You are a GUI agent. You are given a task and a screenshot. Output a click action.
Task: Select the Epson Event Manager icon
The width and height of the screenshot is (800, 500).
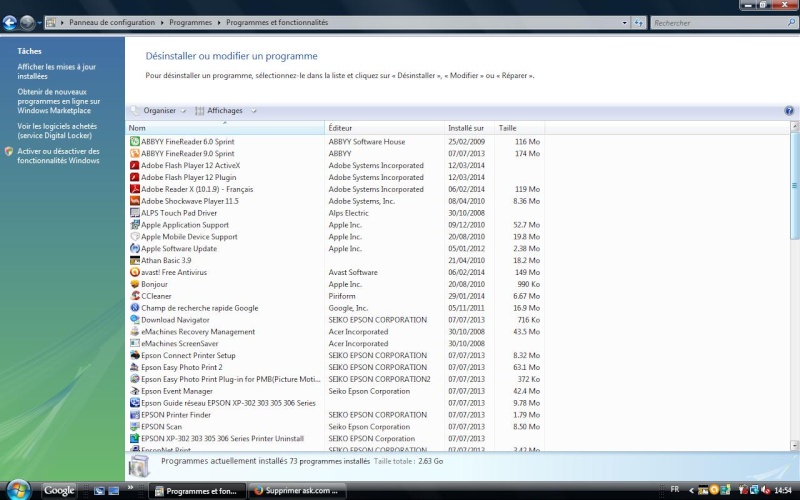[135, 391]
